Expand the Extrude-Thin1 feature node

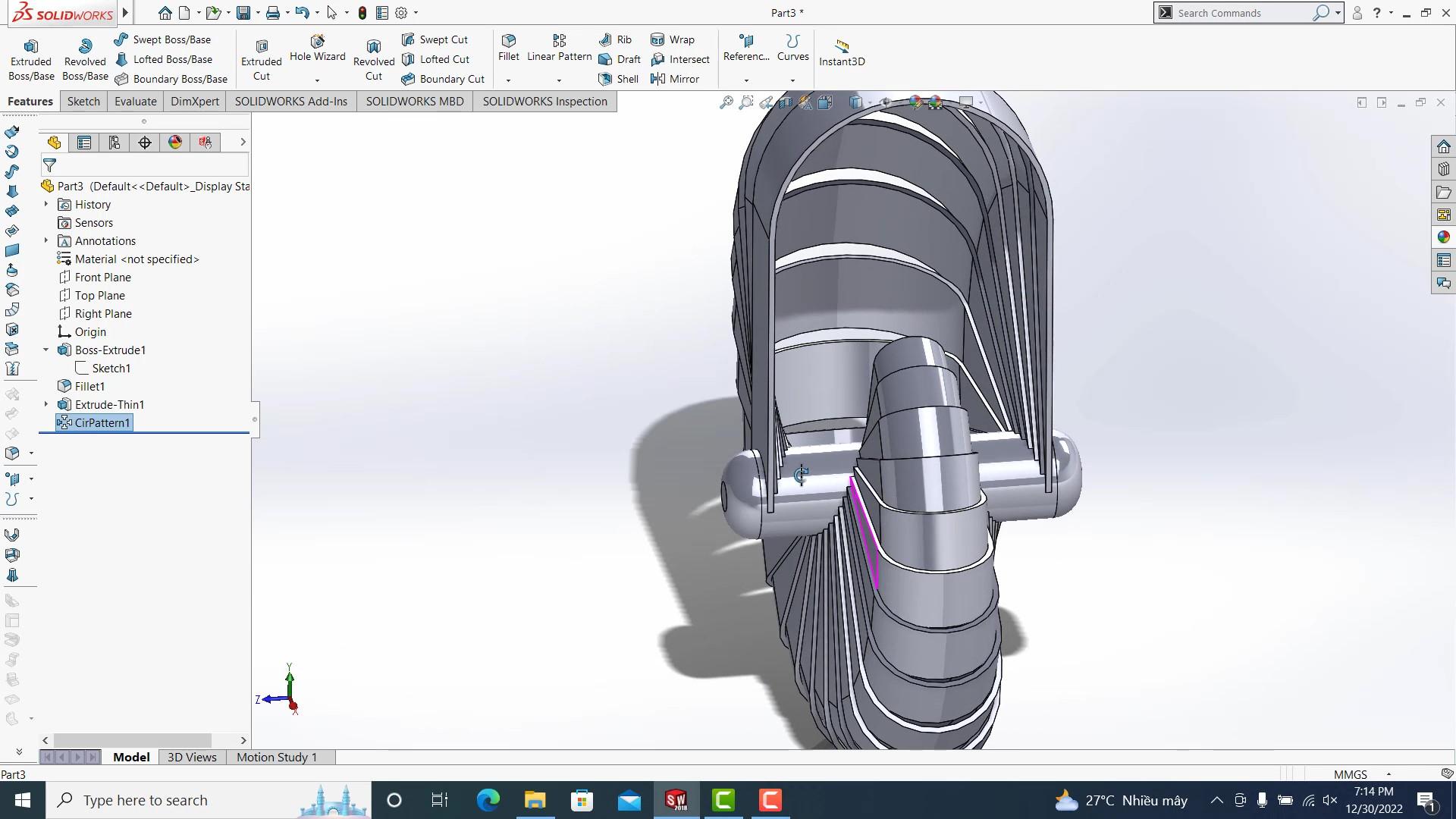pyautogui.click(x=46, y=404)
